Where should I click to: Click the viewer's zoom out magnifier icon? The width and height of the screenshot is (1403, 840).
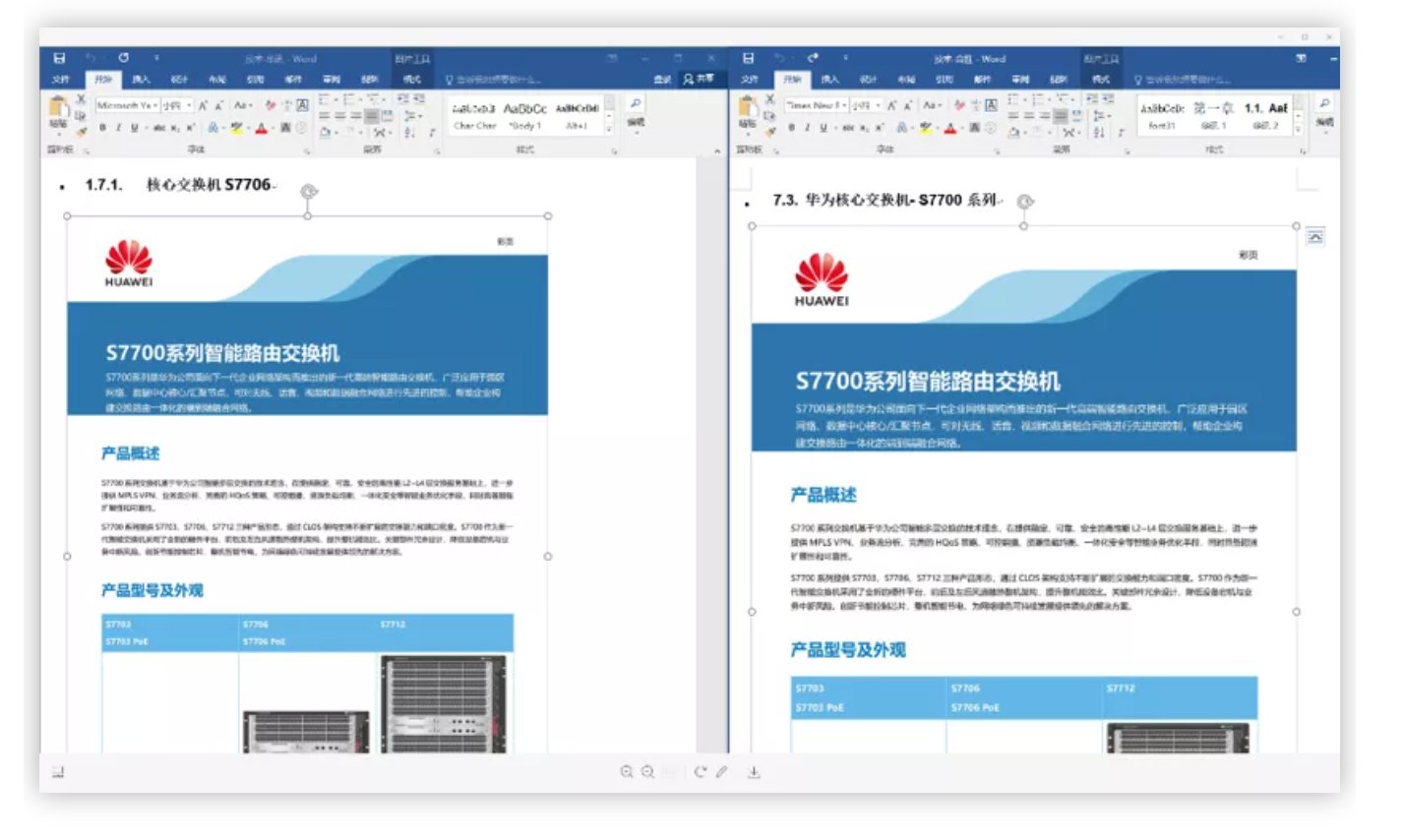[648, 772]
